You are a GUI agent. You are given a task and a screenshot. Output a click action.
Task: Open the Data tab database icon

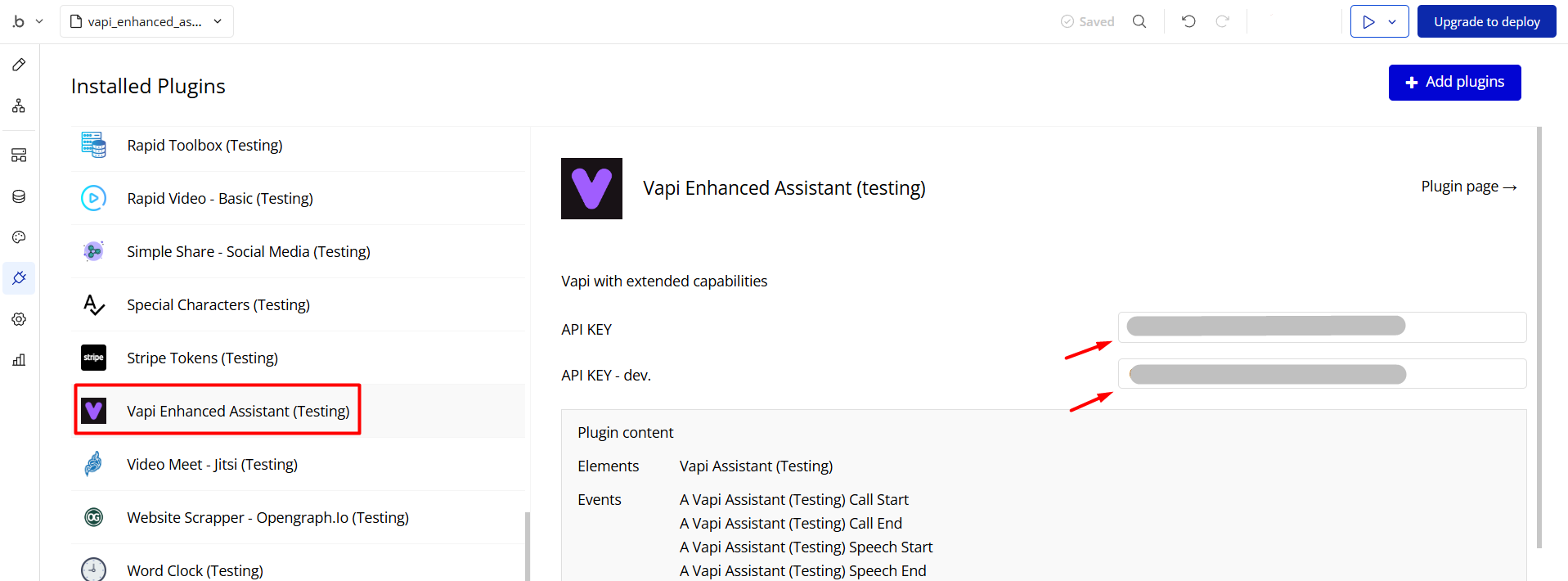tap(19, 196)
